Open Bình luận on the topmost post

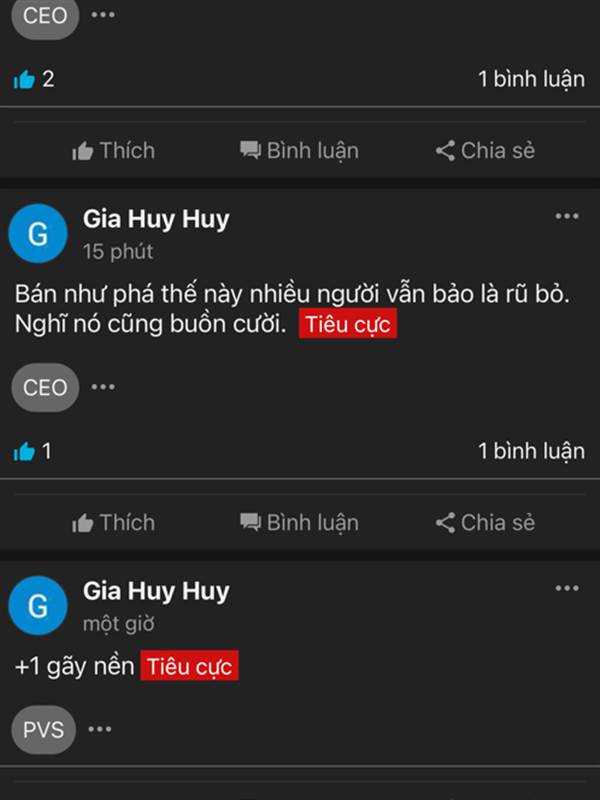(299, 151)
